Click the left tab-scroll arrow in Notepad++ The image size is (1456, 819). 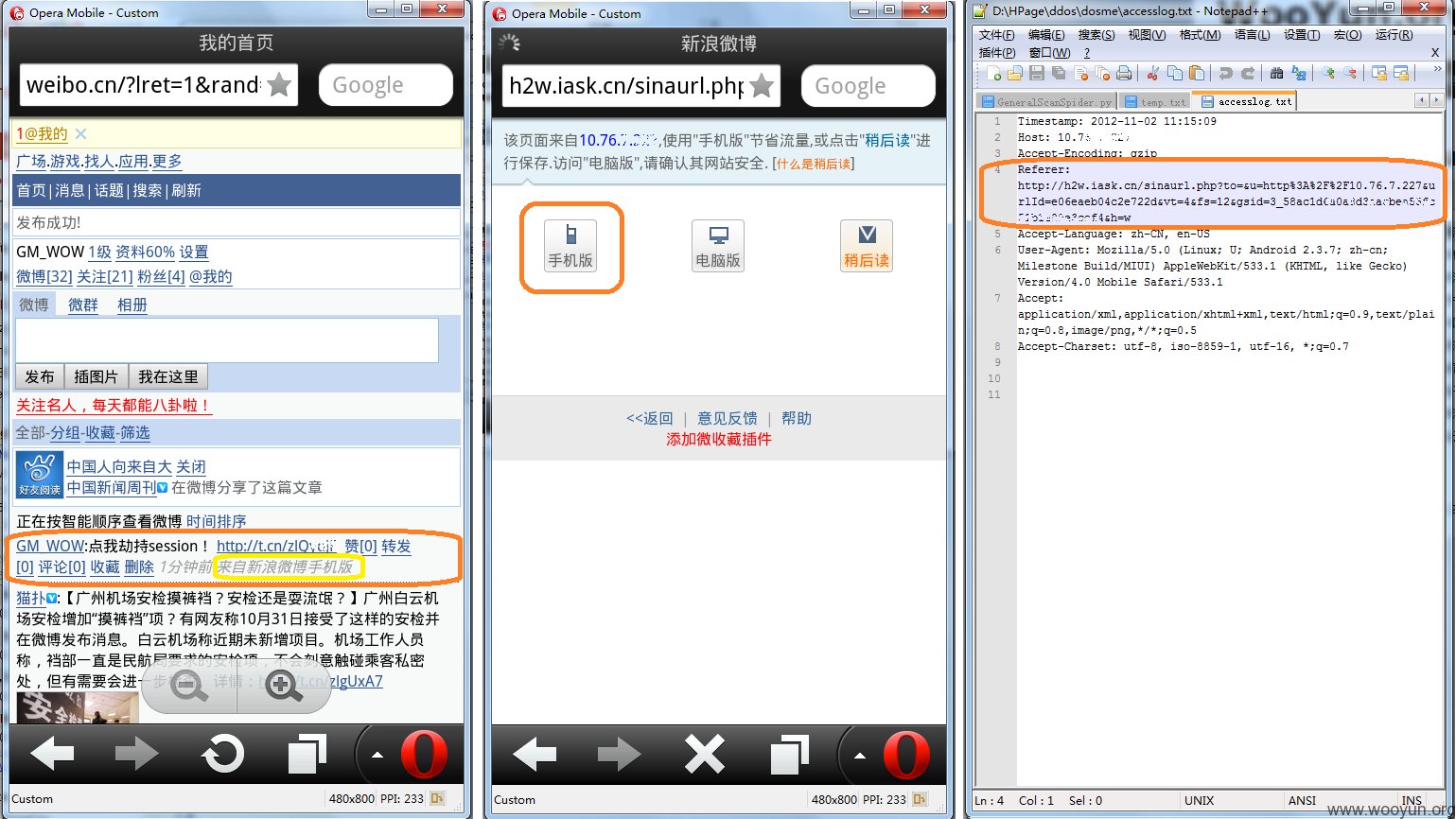tap(1422, 100)
